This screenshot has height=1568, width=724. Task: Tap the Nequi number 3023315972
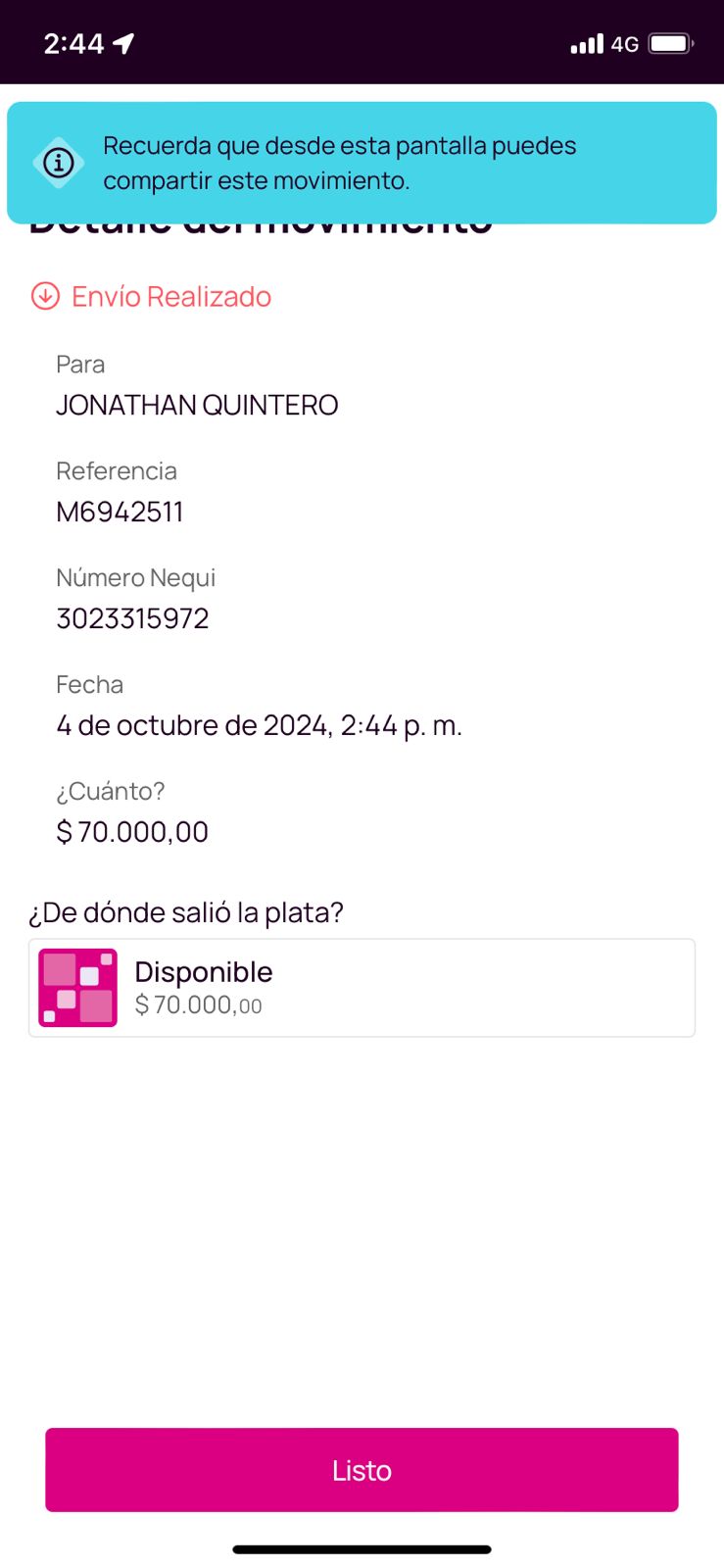(132, 618)
